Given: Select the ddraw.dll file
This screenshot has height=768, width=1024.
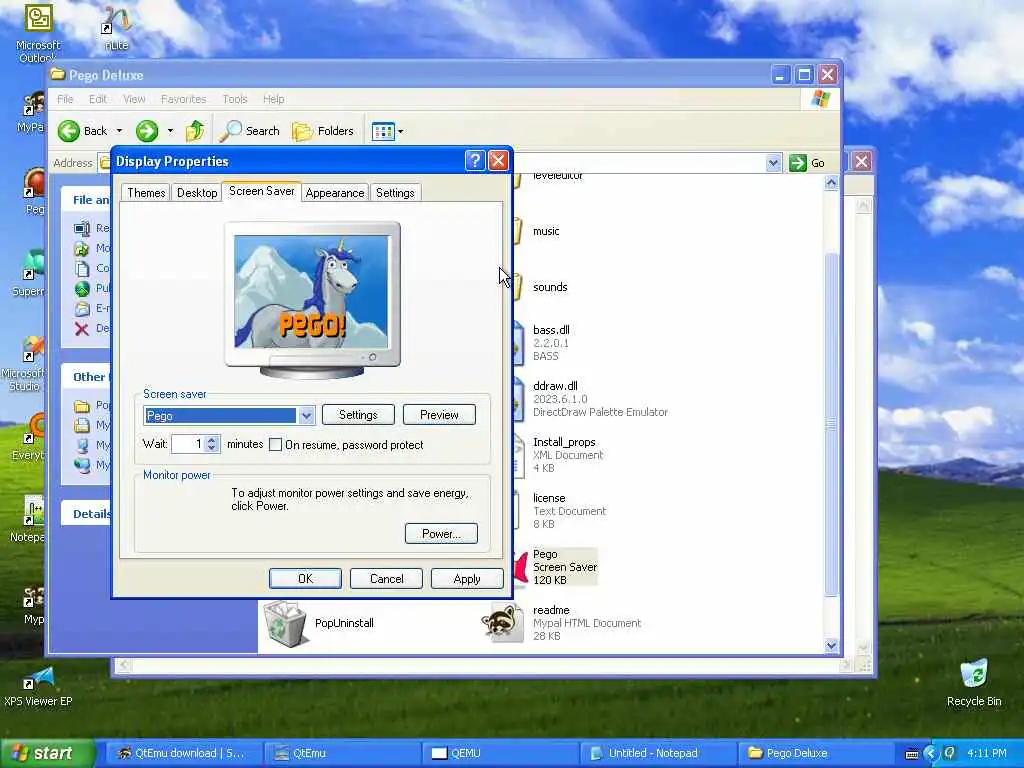Looking at the screenshot, I should pos(600,399).
